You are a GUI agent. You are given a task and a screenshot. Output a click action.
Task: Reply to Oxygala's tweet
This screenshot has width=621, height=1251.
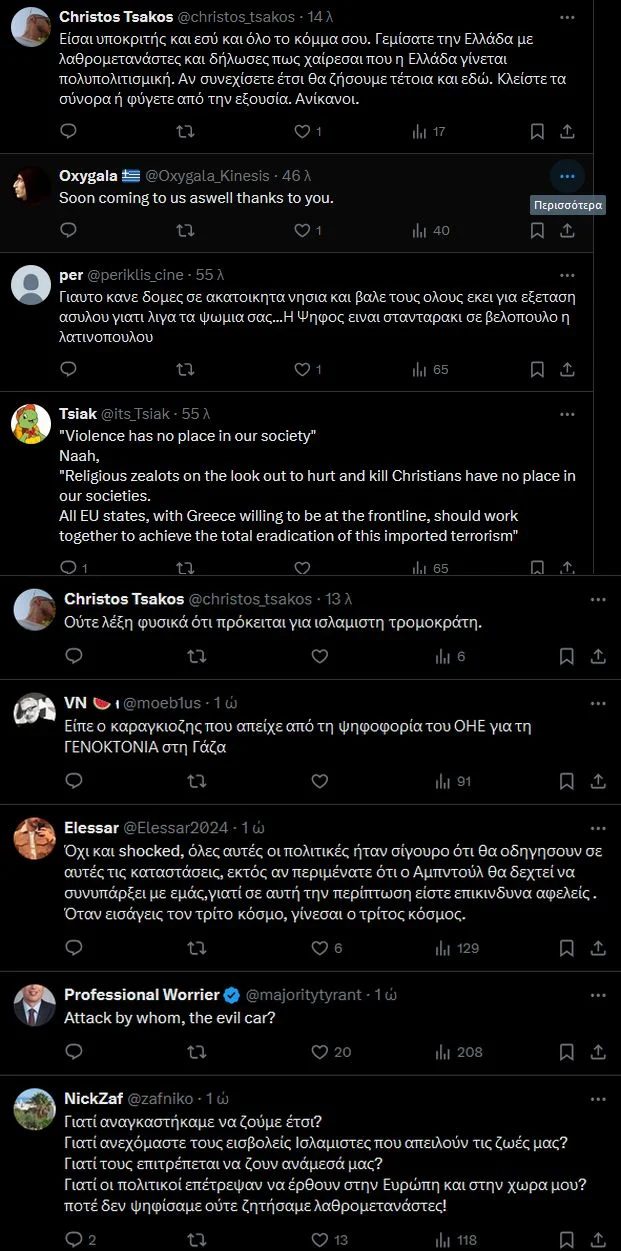tap(68, 231)
